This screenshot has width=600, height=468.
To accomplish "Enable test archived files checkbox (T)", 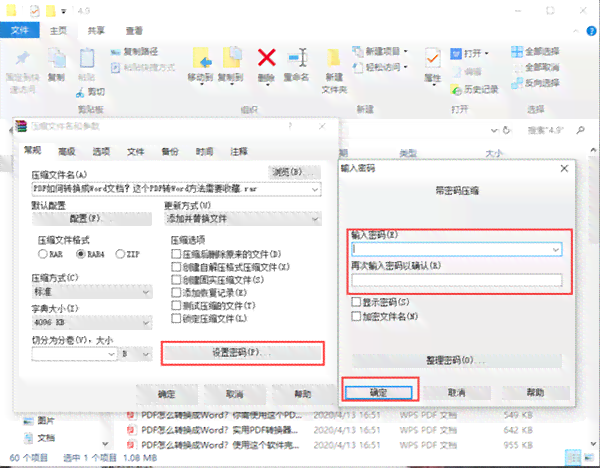I will 176,305.
